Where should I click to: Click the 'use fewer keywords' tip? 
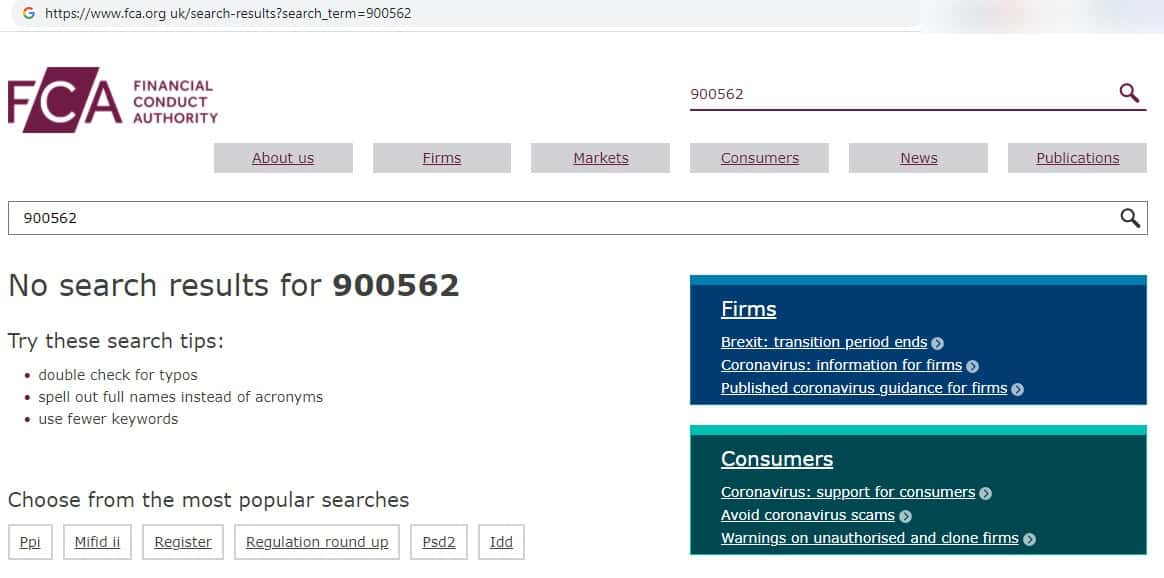click(108, 419)
